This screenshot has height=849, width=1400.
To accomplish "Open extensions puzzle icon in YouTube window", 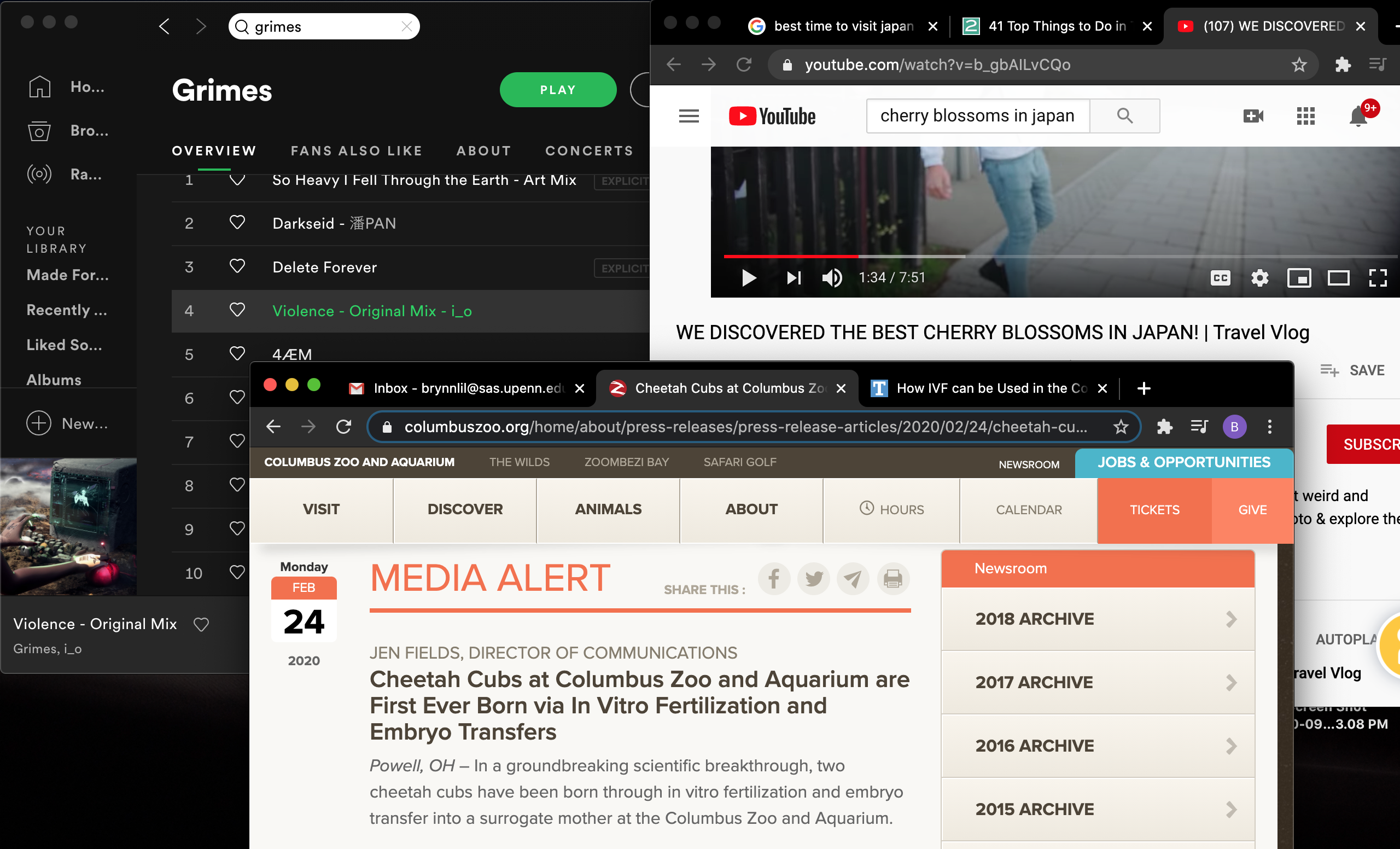I will 1343,65.
